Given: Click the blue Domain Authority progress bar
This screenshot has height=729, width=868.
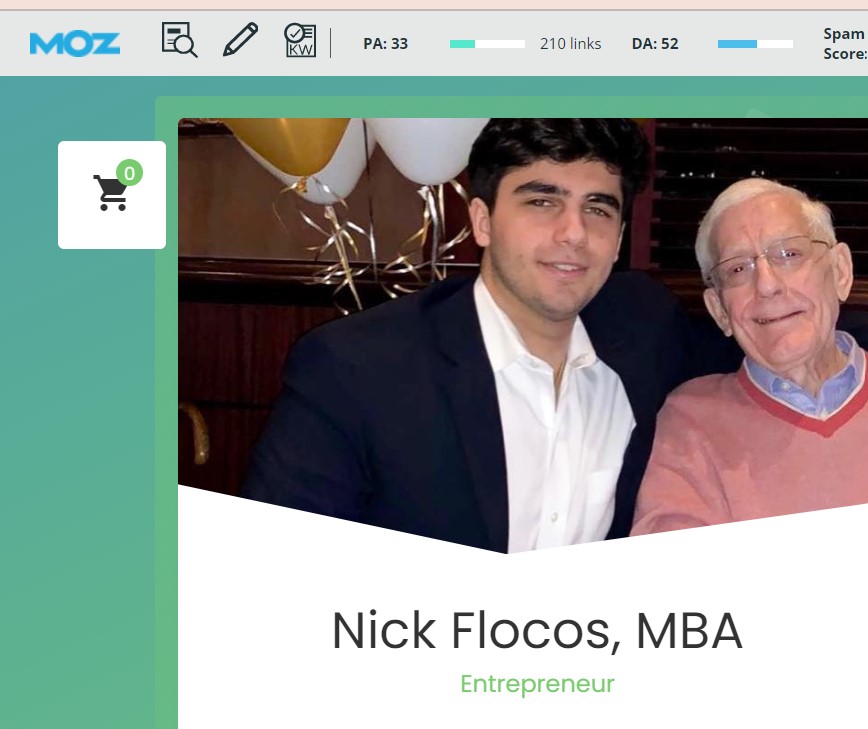Looking at the screenshot, I should click(755, 44).
